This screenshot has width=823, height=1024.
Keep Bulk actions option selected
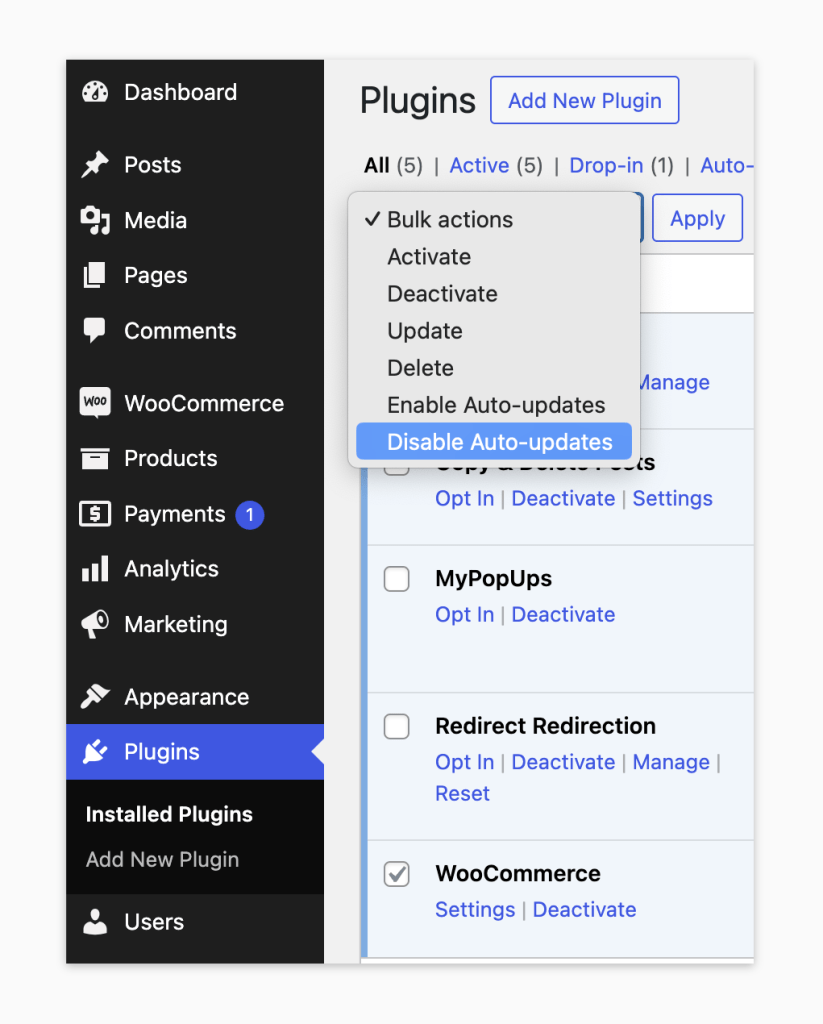(494, 219)
